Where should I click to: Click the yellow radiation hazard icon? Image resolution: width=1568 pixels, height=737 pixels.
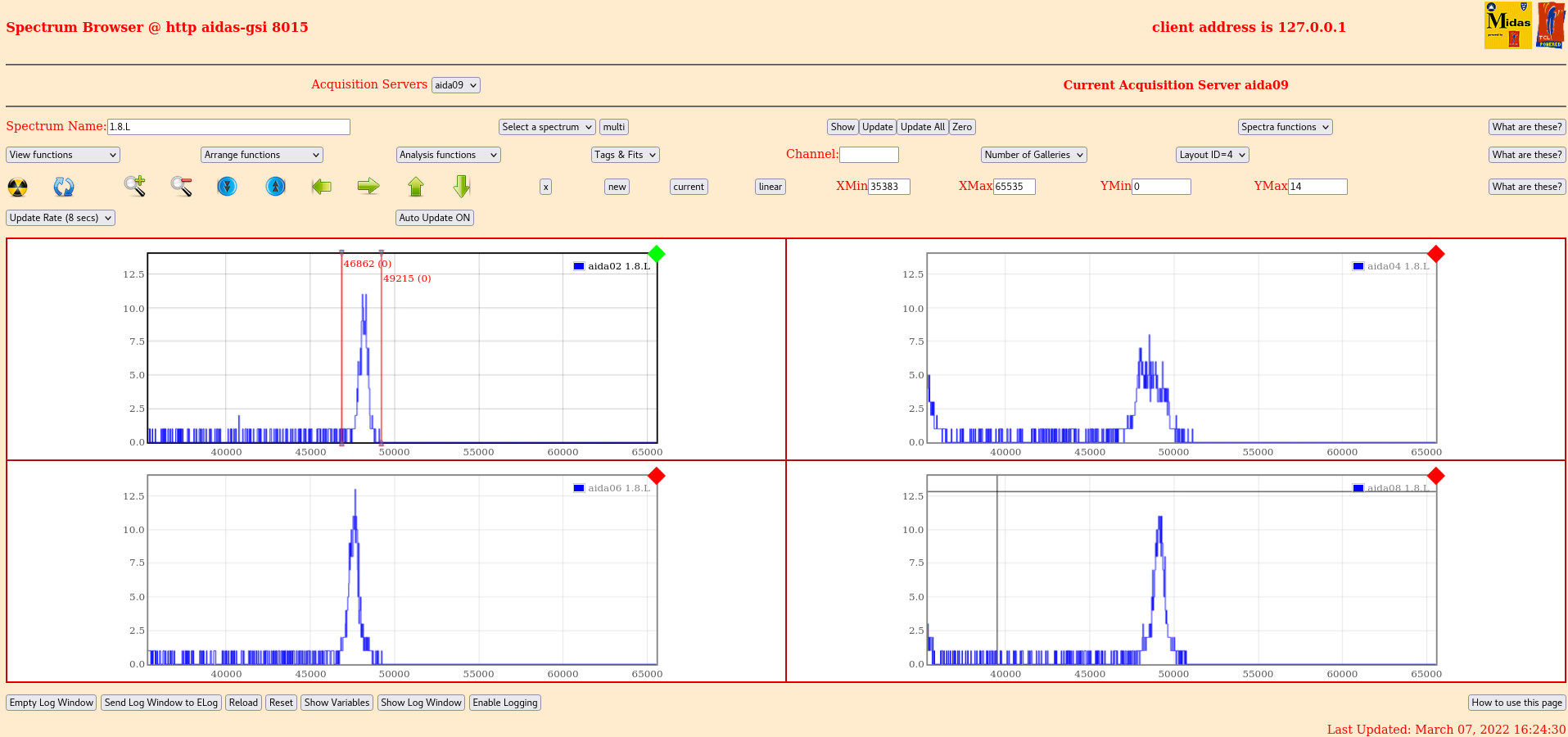[17, 187]
